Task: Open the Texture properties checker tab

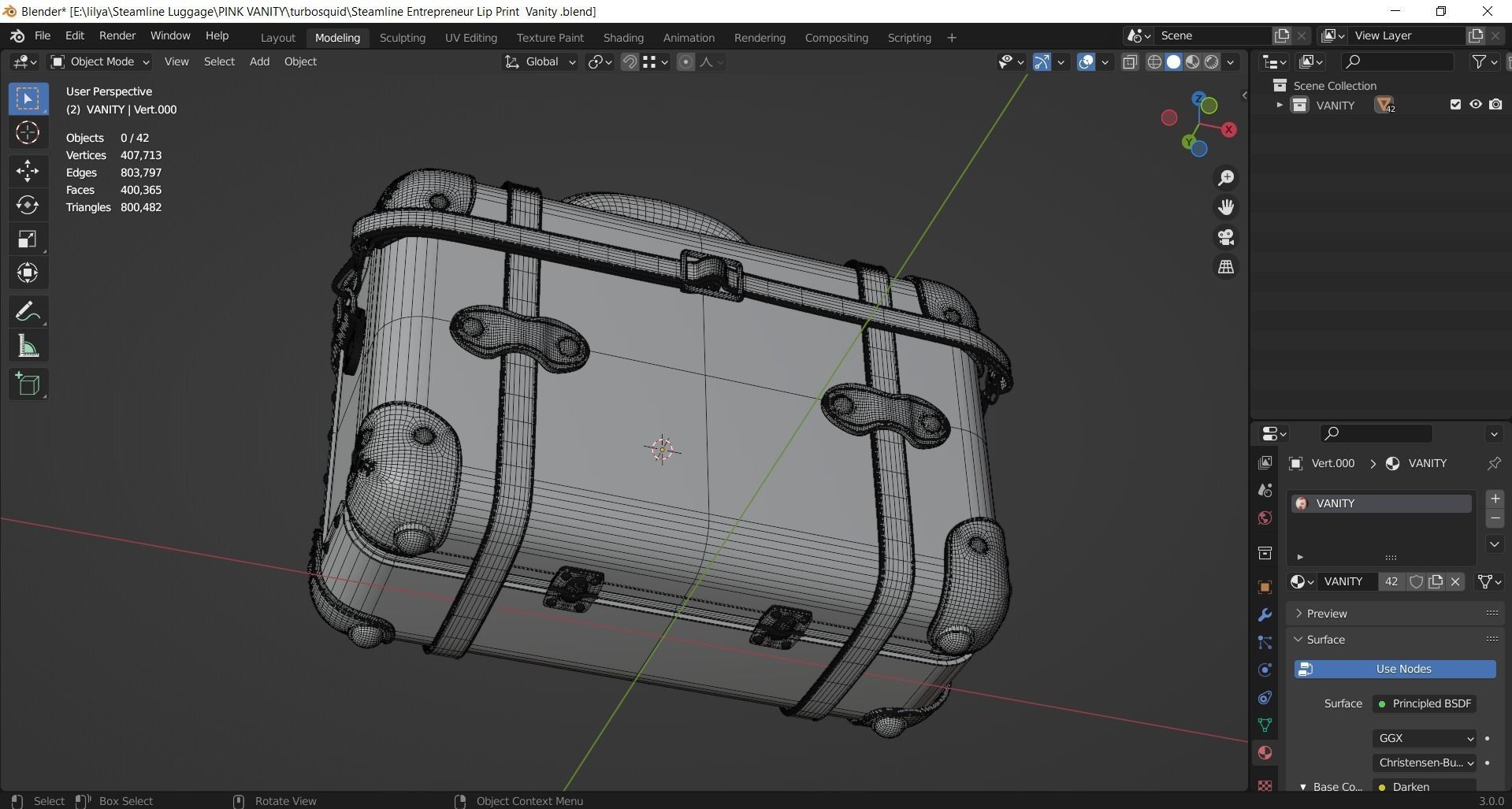Action: [1265, 785]
